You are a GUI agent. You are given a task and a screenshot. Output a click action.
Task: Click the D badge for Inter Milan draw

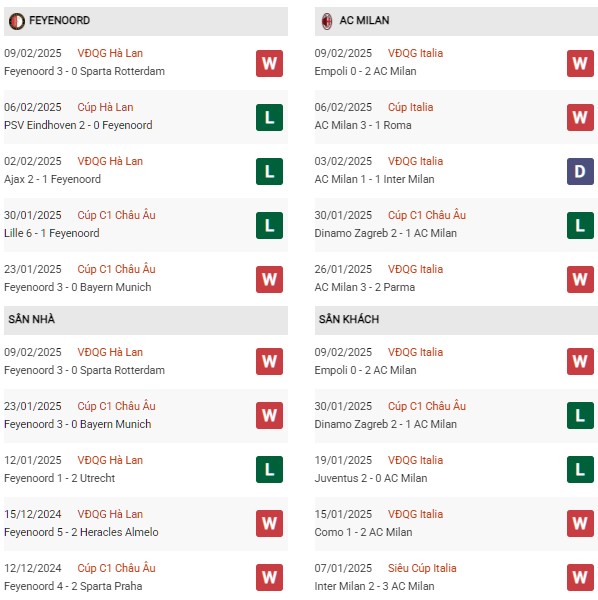pos(580,171)
